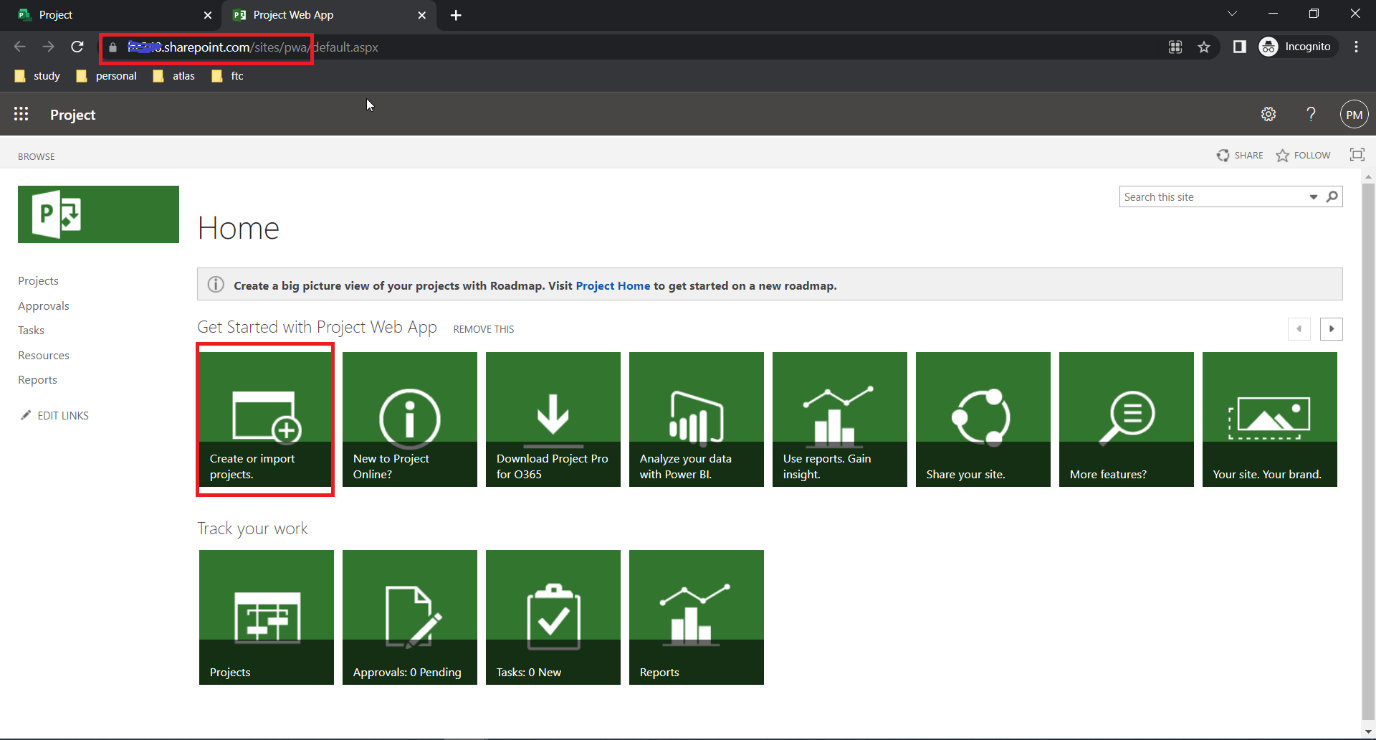
Task: Click the Project Web App logo
Action: (x=98, y=214)
